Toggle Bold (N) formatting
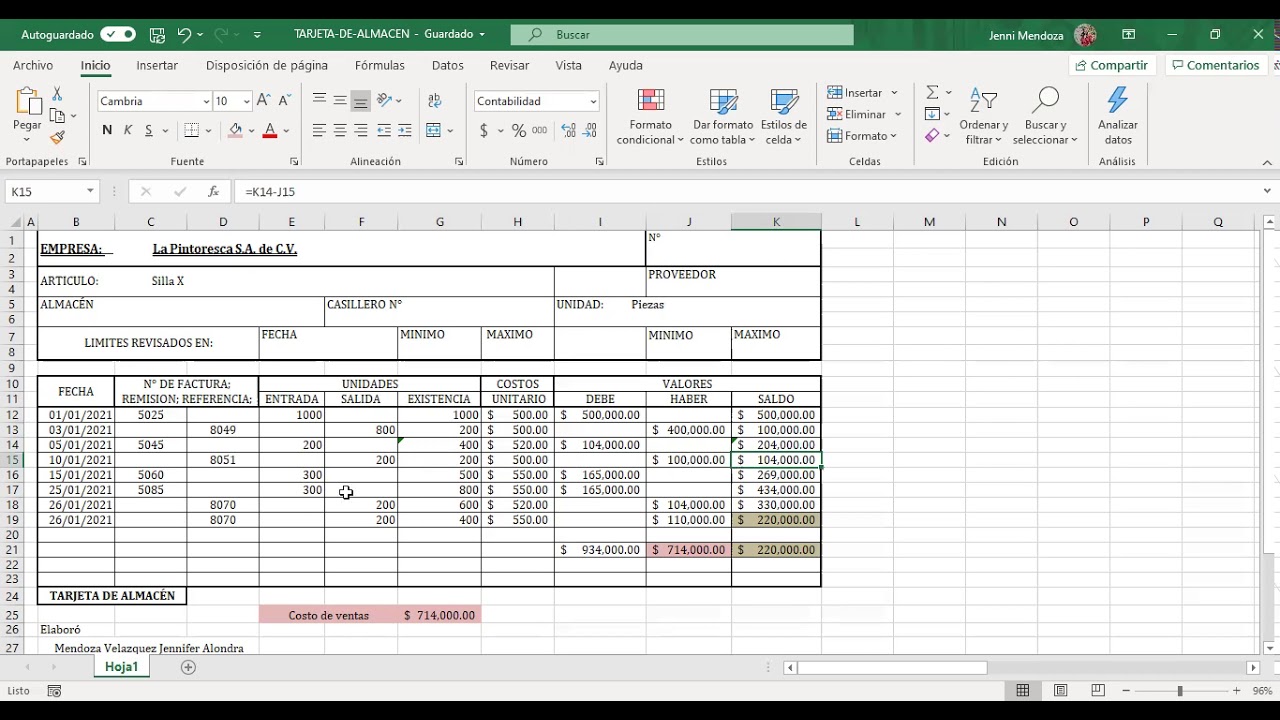The width and height of the screenshot is (1280, 720). 107,131
